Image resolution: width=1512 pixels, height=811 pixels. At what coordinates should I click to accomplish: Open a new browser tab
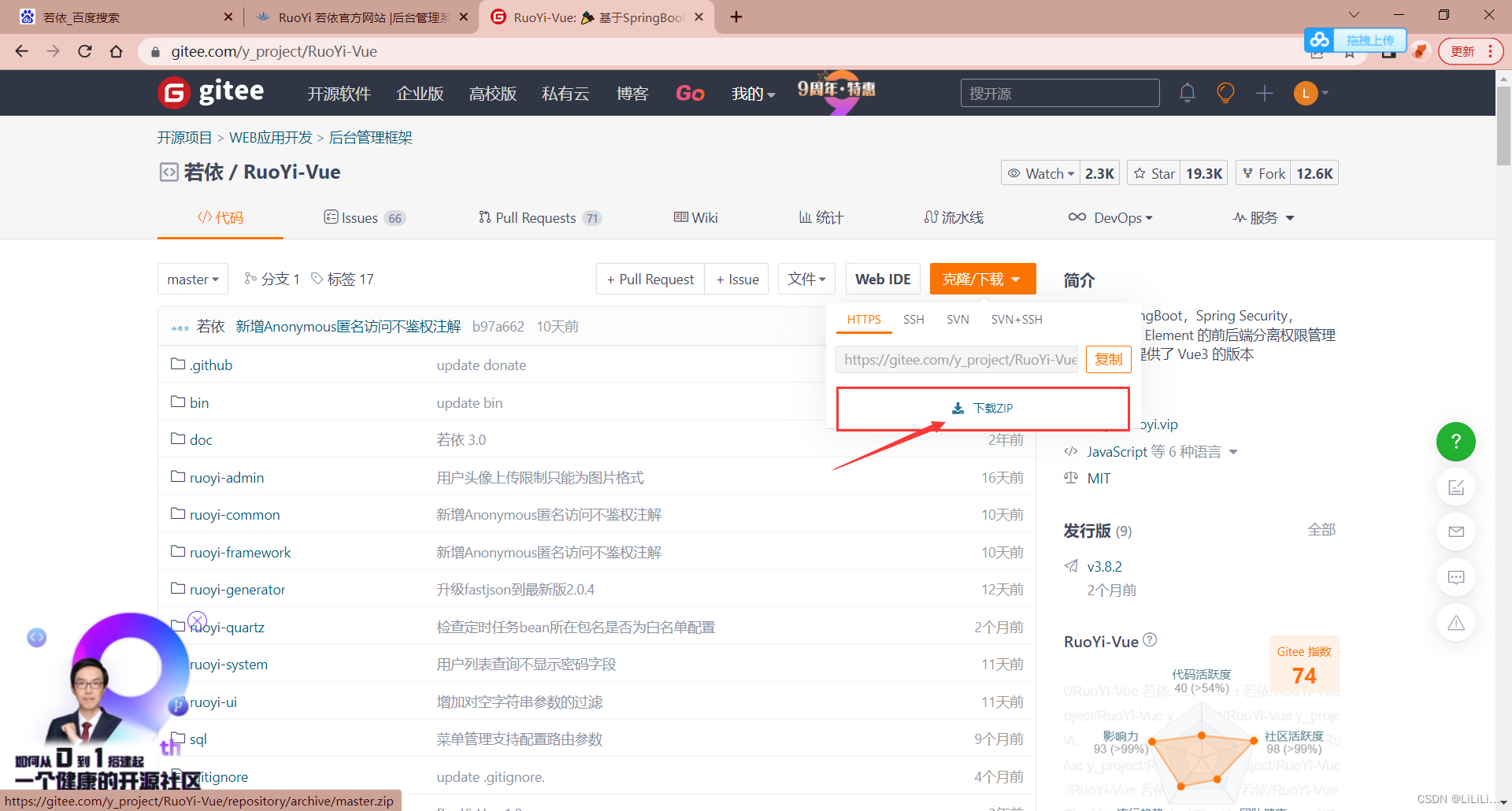pyautogui.click(x=736, y=17)
